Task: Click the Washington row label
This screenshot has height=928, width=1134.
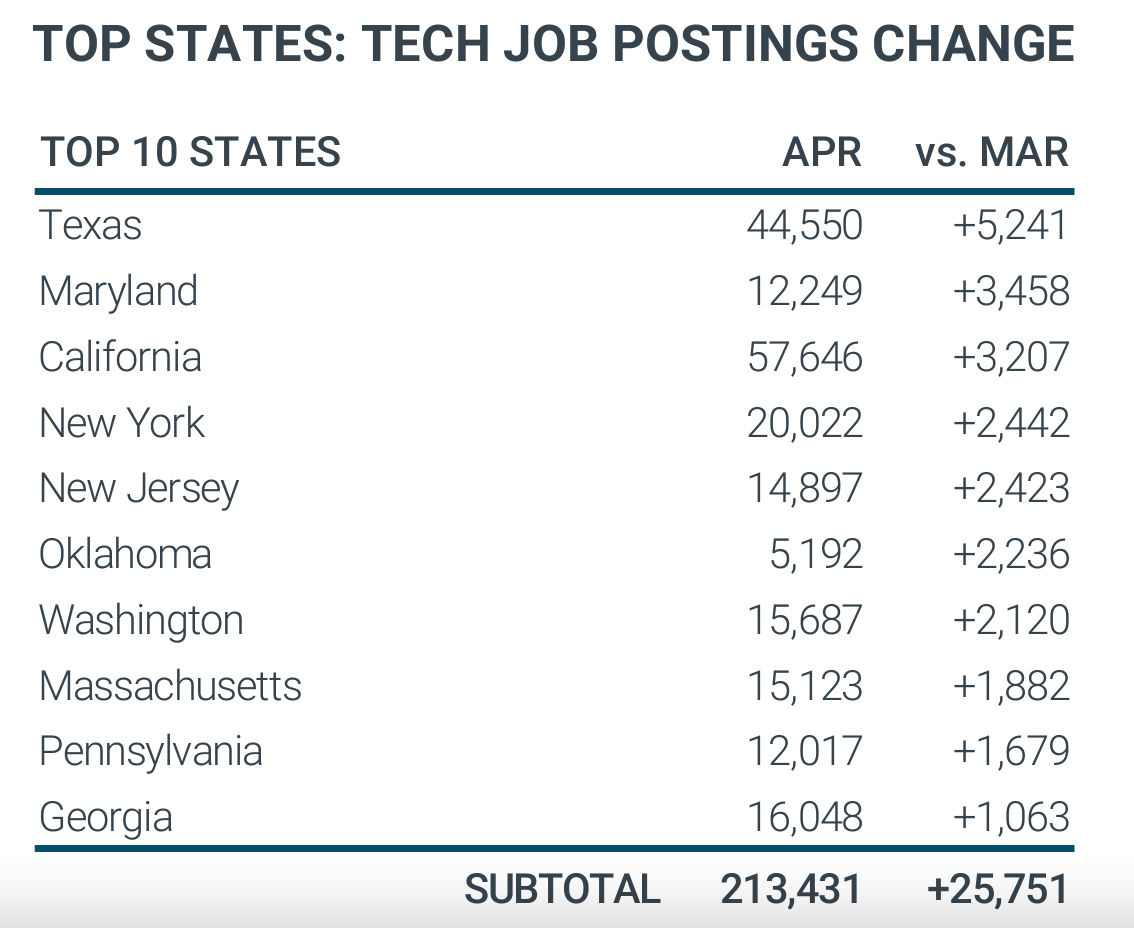Action: click(x=141, y=621)
